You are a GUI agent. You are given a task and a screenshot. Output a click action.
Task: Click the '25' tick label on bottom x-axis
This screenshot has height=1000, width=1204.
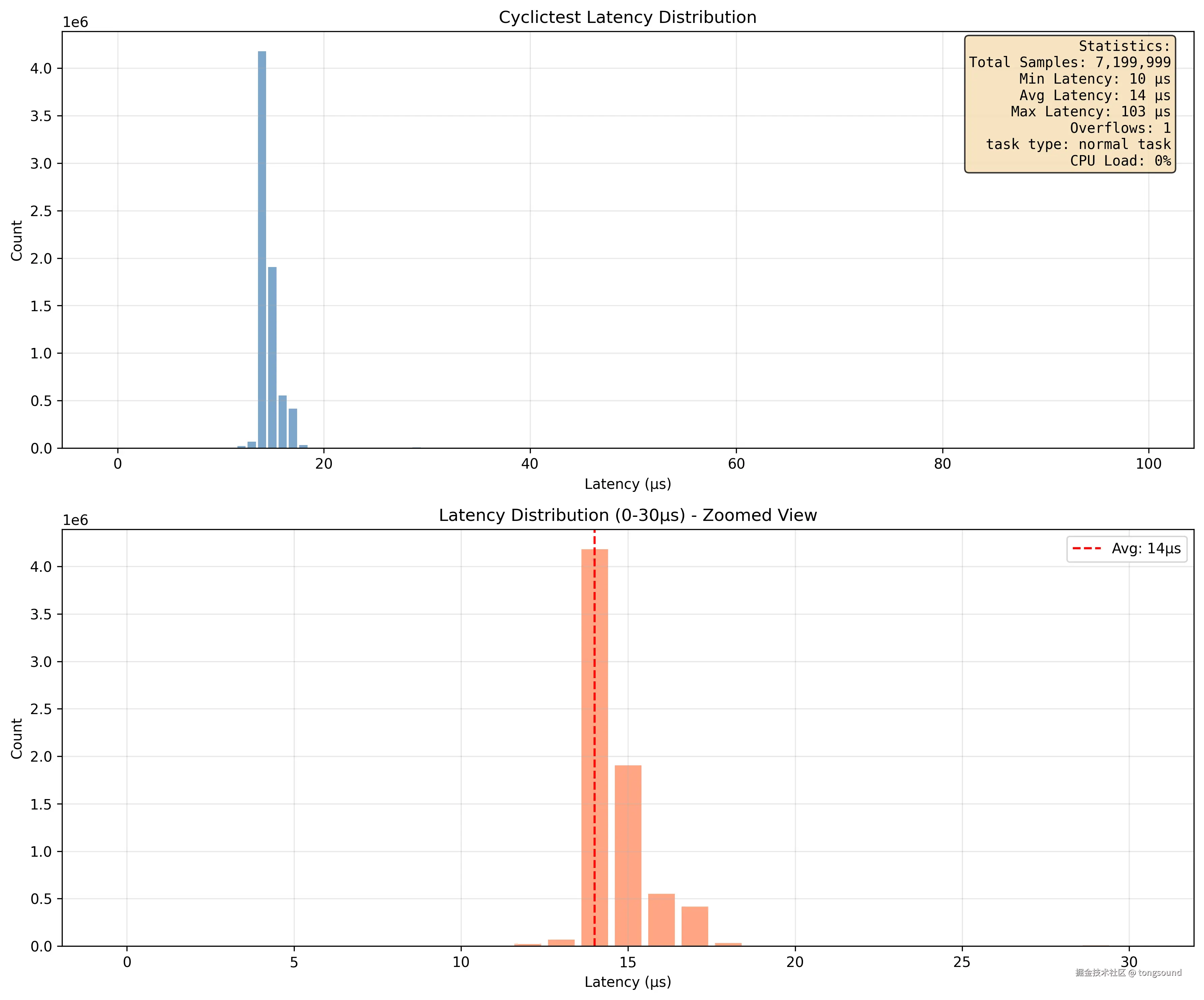[962, 962]
